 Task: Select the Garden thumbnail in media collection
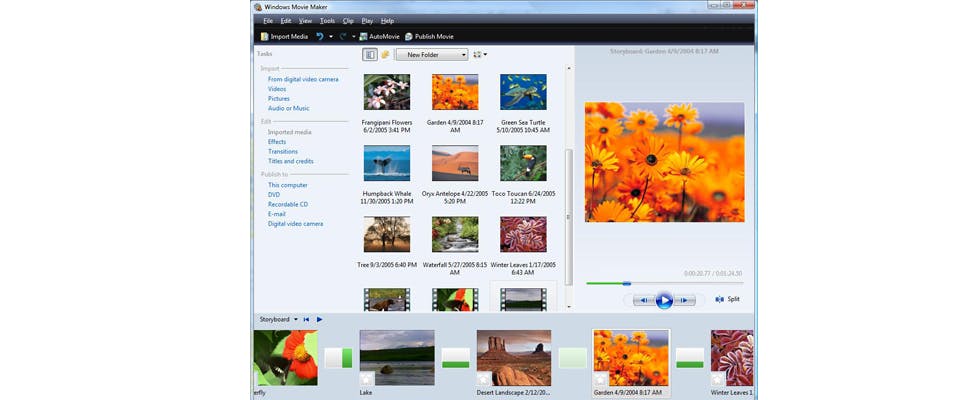click(455, 92)
